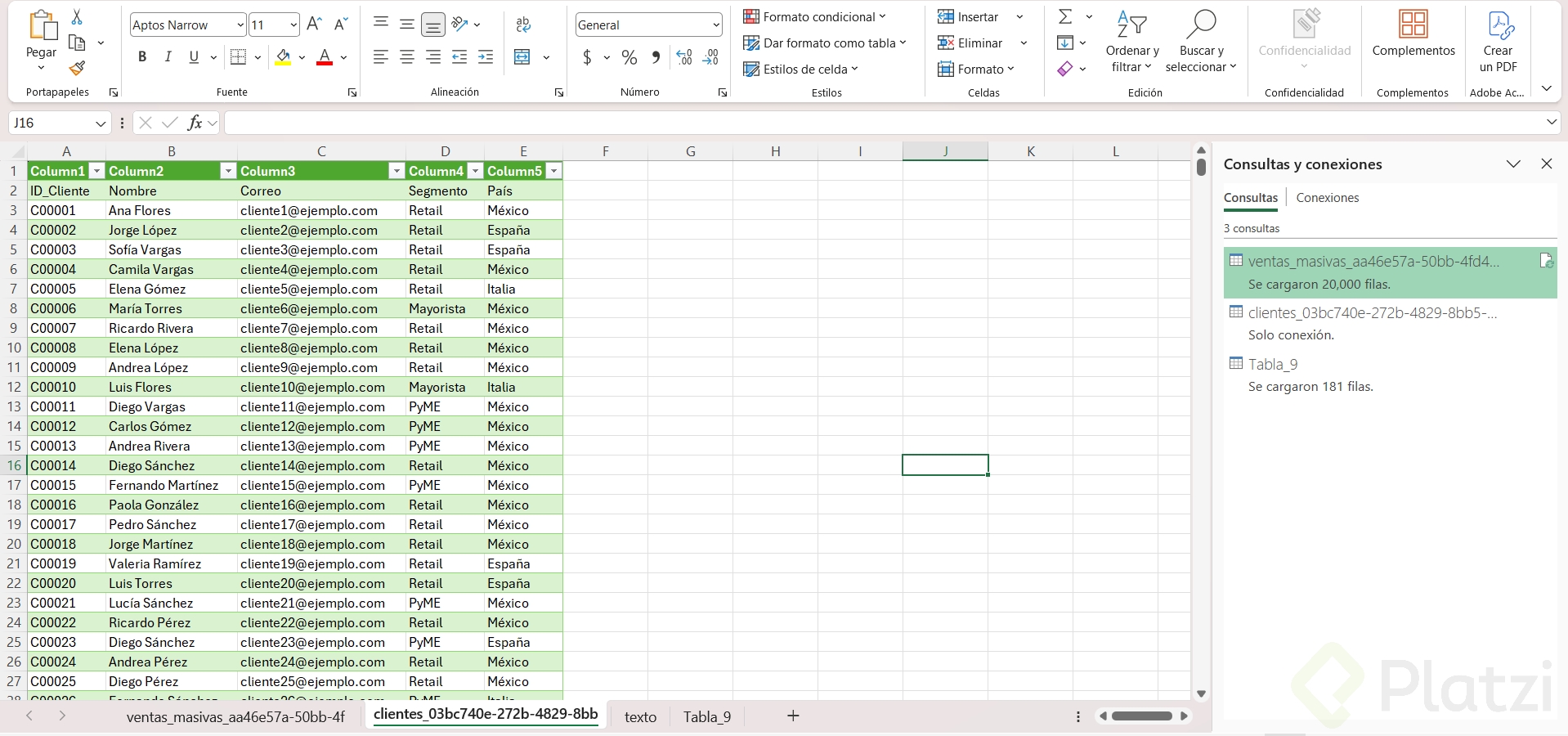Screen dimensions: 1568x736
Task: Open Column5 filter dropdown
Action: tap(554, 171)
